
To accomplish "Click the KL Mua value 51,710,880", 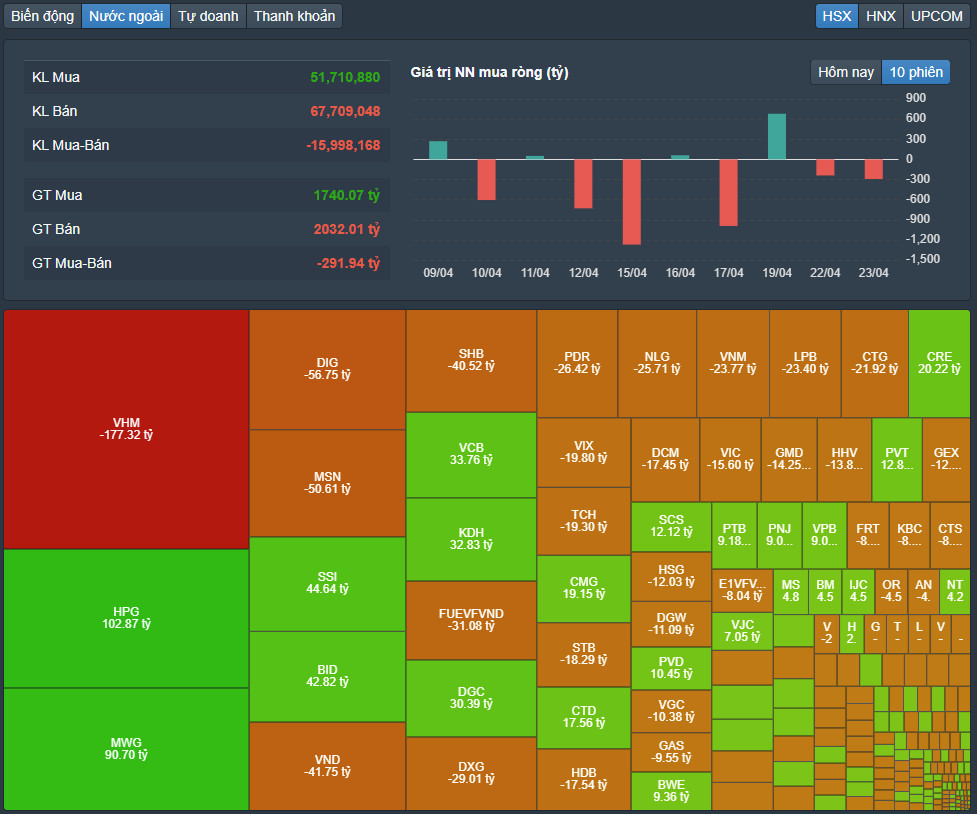I will (345, 77).
